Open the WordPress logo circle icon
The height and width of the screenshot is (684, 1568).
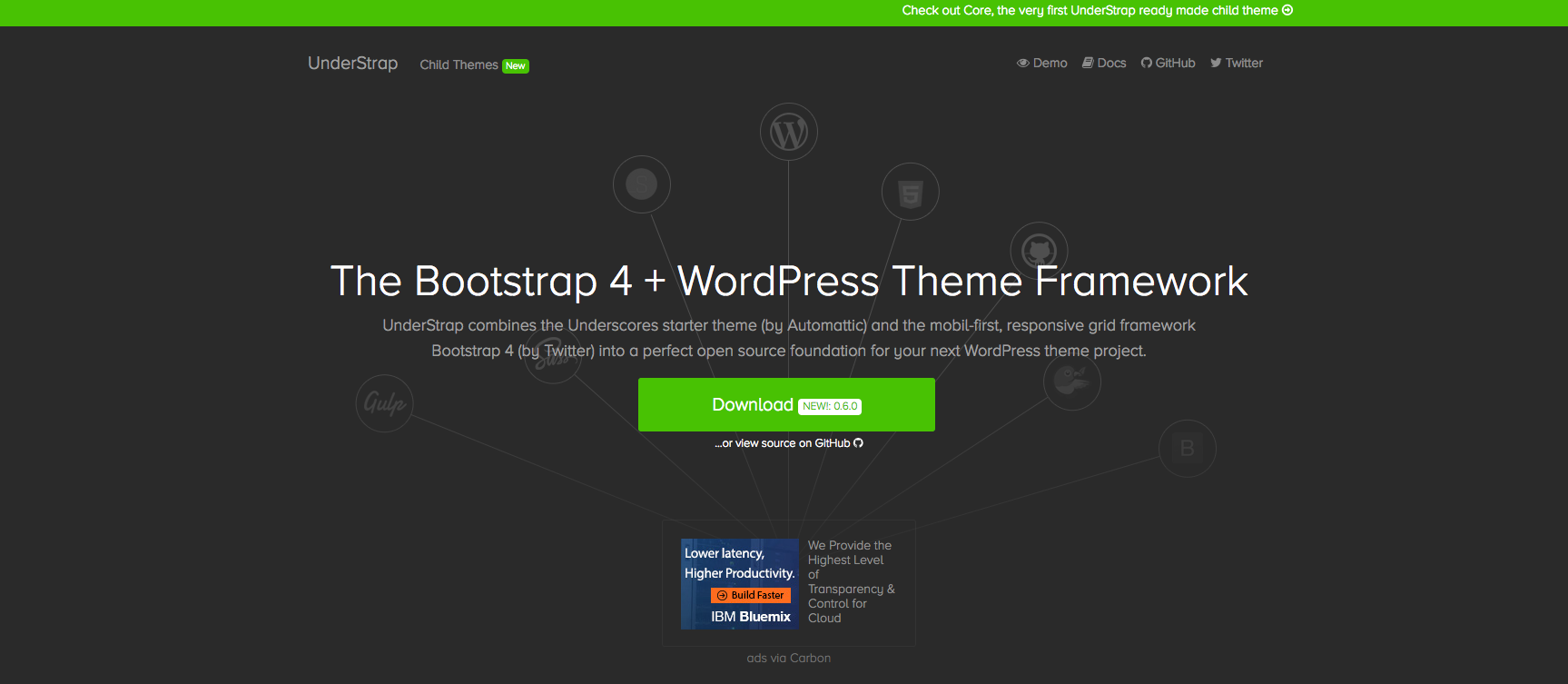[789, 132]
